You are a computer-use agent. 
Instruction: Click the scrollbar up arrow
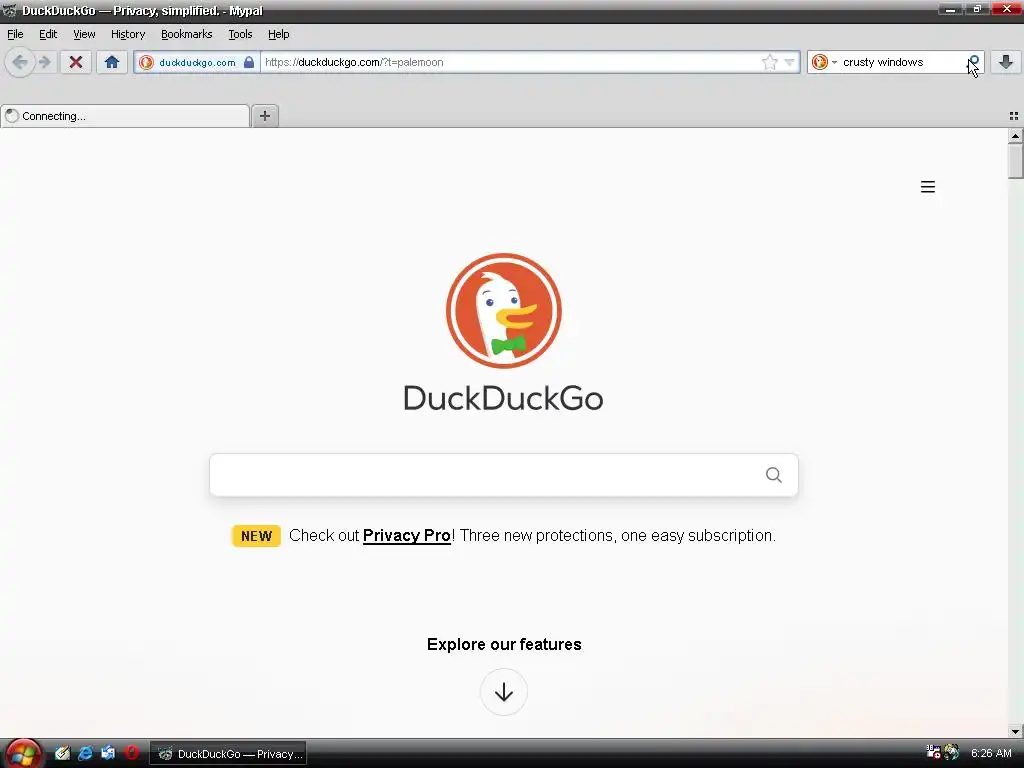pyautogui.click(x=1015, y=136)
